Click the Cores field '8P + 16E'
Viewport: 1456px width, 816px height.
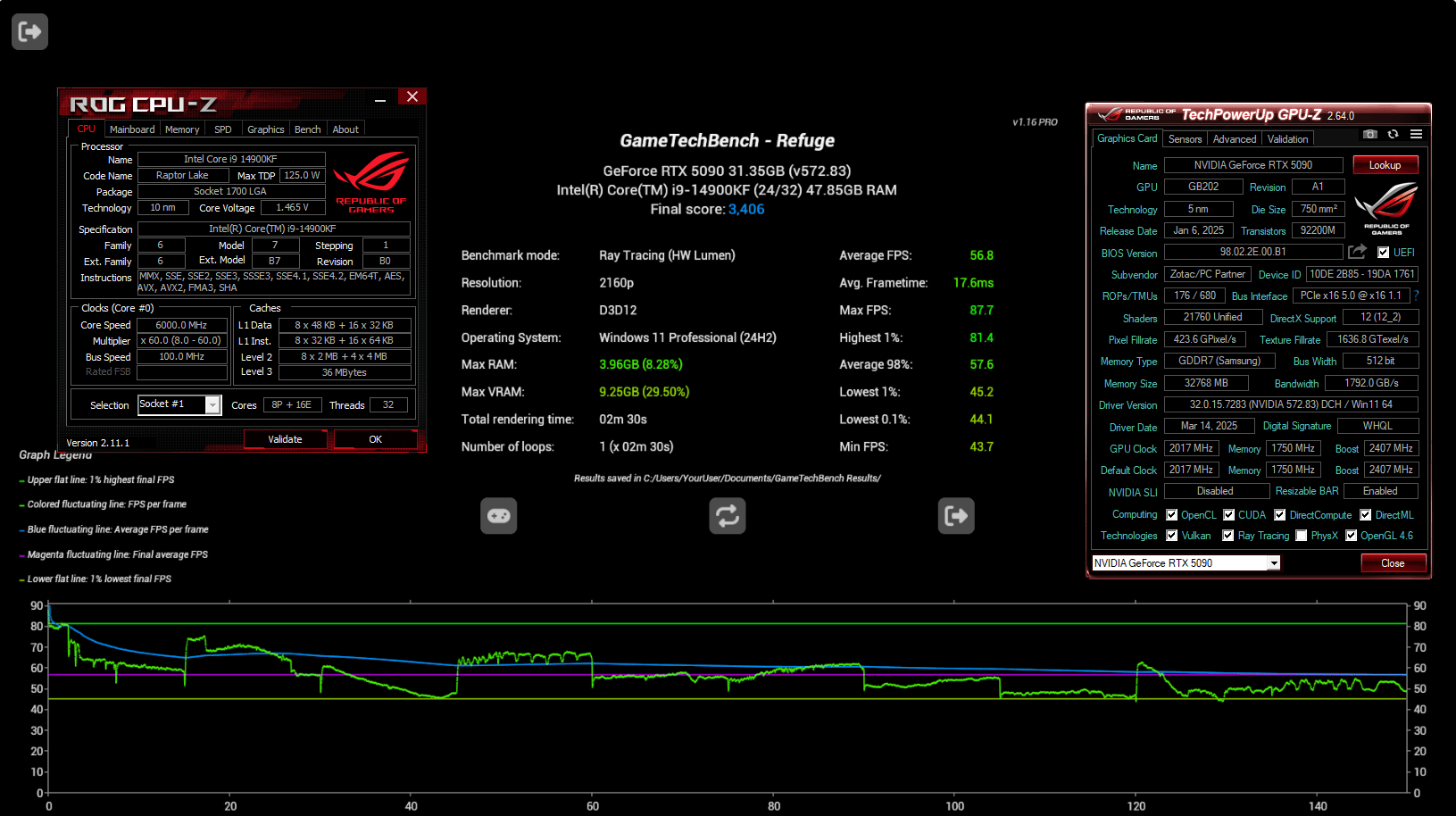click(x=291, y=405)
